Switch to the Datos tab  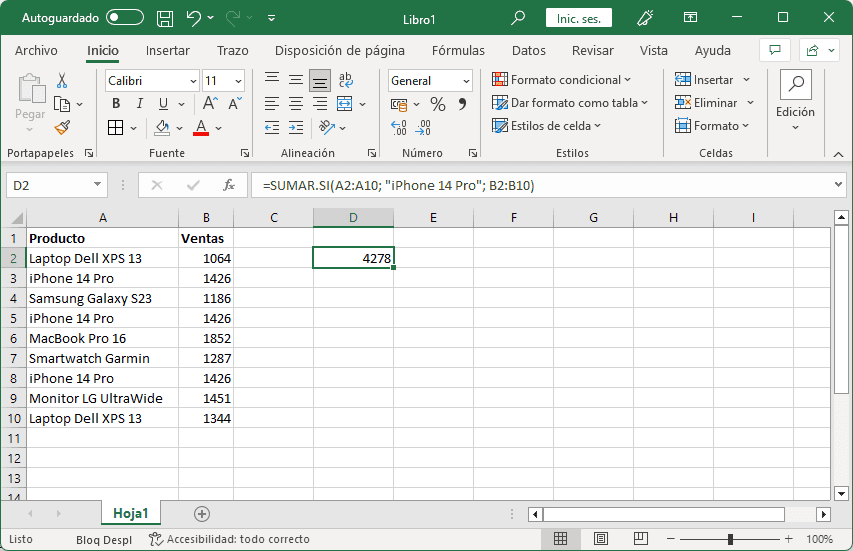(528, 51)
